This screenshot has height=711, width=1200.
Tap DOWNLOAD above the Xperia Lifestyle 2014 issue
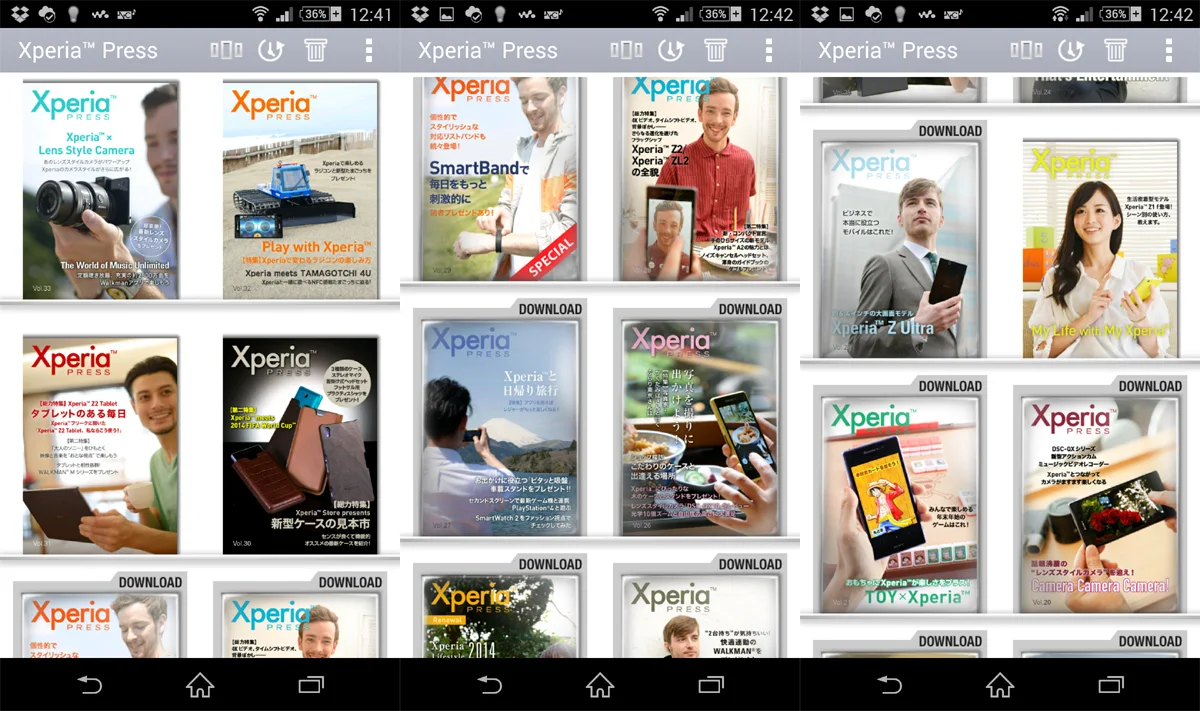pyautogui.click(x=550, y=565)
